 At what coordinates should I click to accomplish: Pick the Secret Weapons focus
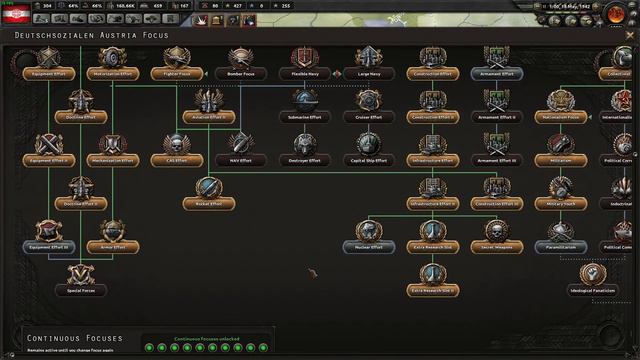point(497,247)
